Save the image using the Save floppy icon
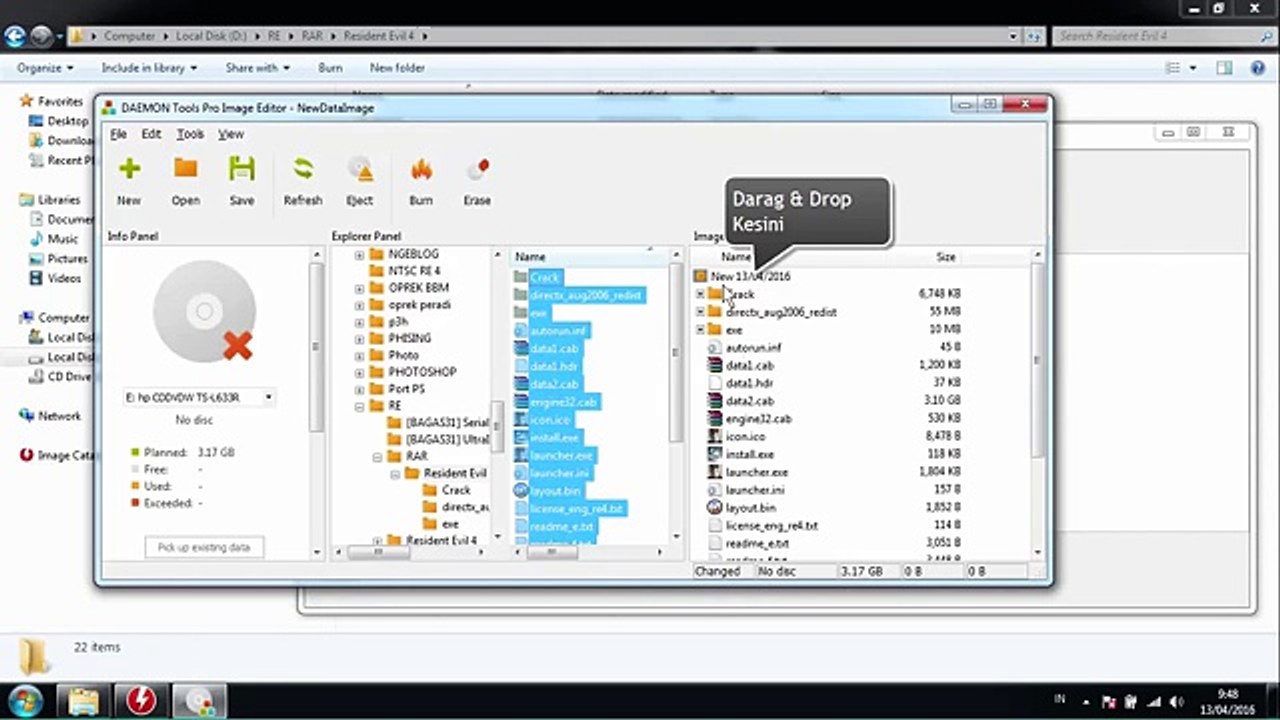The image size is (1280, 720). click(x=242, y=168)
